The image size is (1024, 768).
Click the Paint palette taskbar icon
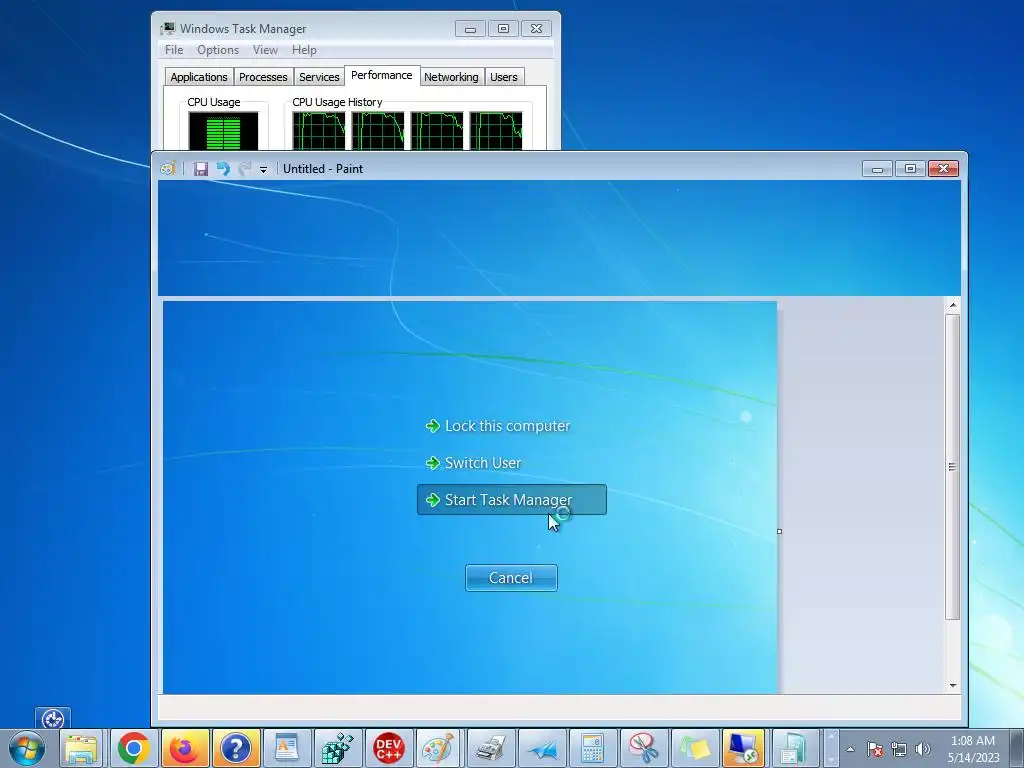440,748
